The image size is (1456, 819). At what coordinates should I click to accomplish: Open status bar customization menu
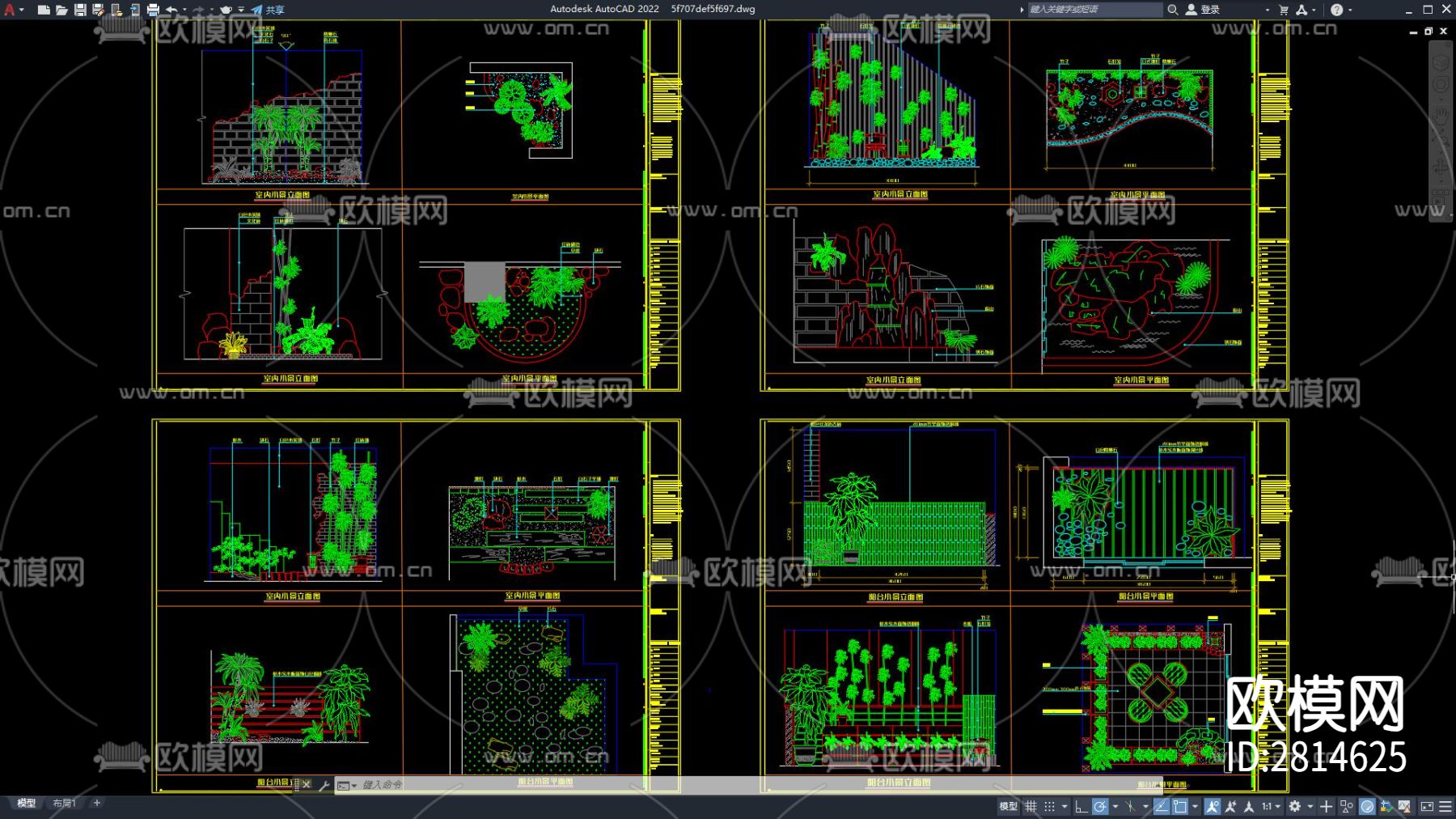[x=1445, y=807]
